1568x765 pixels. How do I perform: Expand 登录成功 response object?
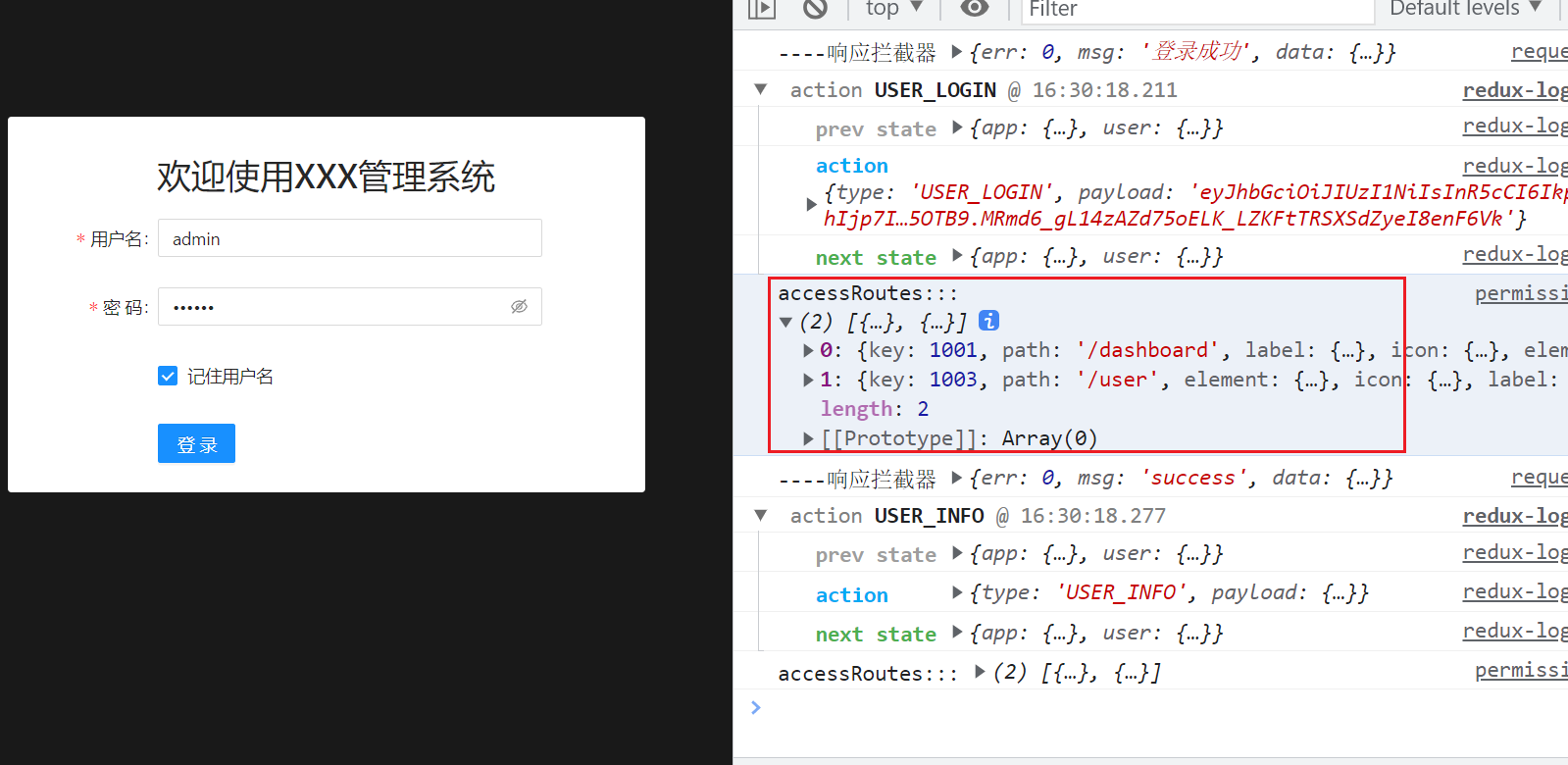pyautogui.click(x=957, y=51)
